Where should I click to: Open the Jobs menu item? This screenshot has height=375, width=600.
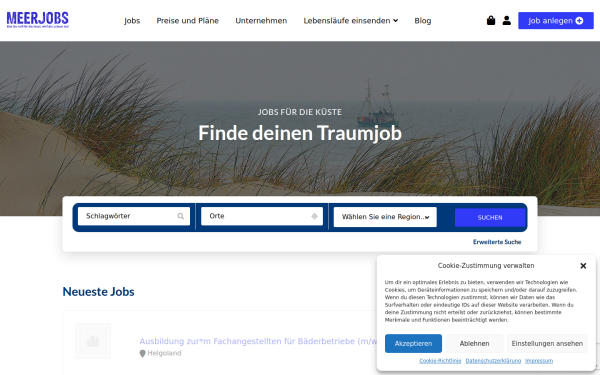coord(132,21)
